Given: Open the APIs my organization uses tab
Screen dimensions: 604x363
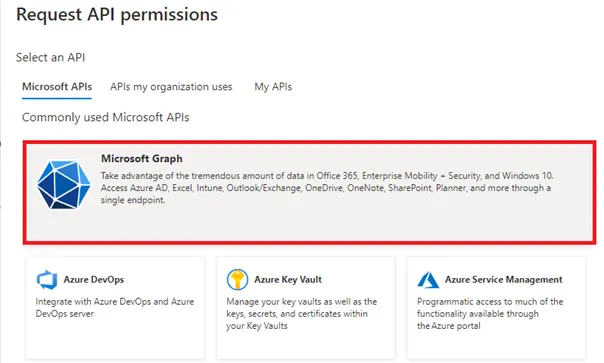Looking at the screenshot, I should pyautogui.click(x=171, y=87).
